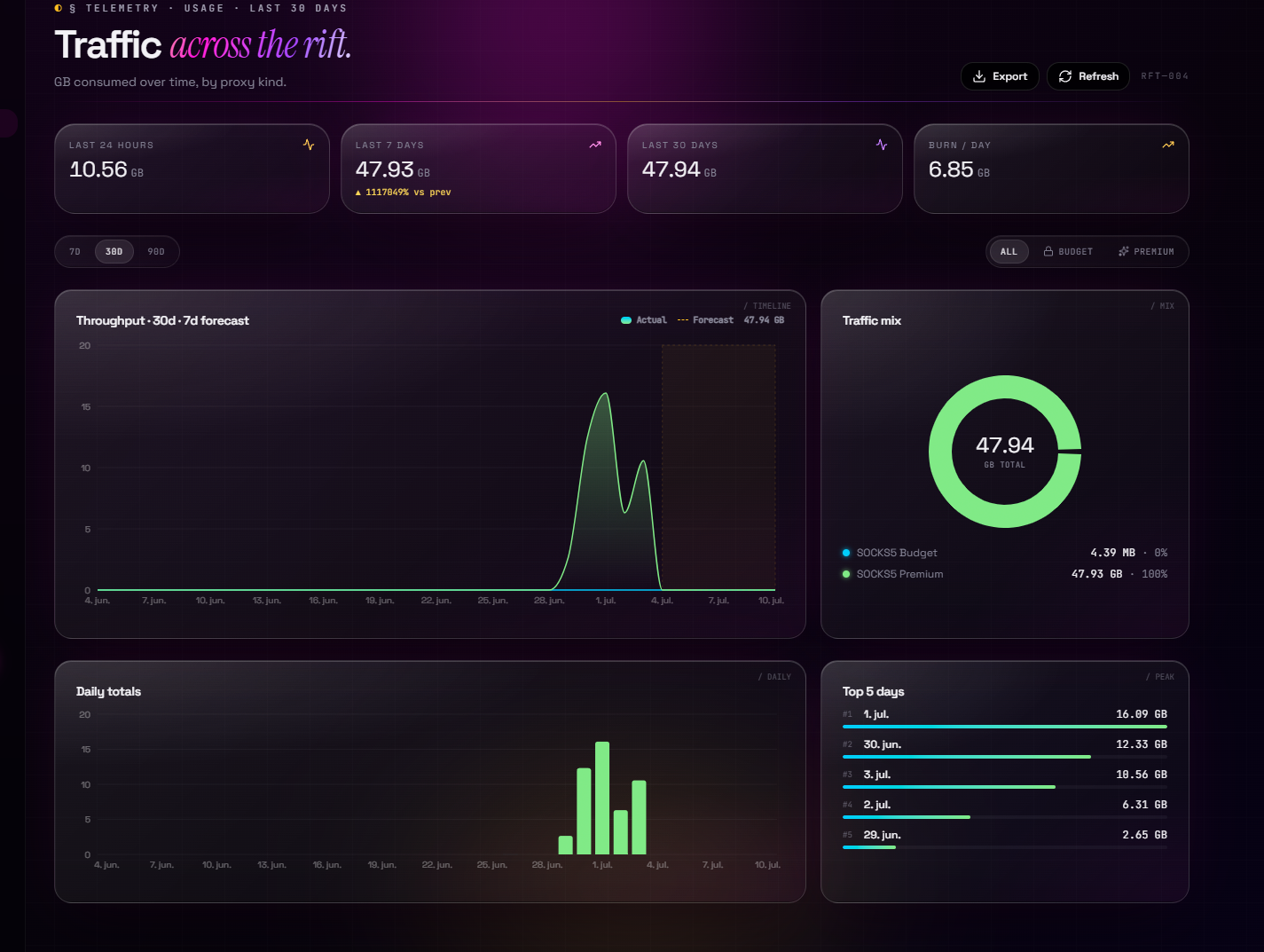The image size is (1264, 952).
Task: Click pulse icon on Last 30 Days card
Action: (x=882, y=145)
